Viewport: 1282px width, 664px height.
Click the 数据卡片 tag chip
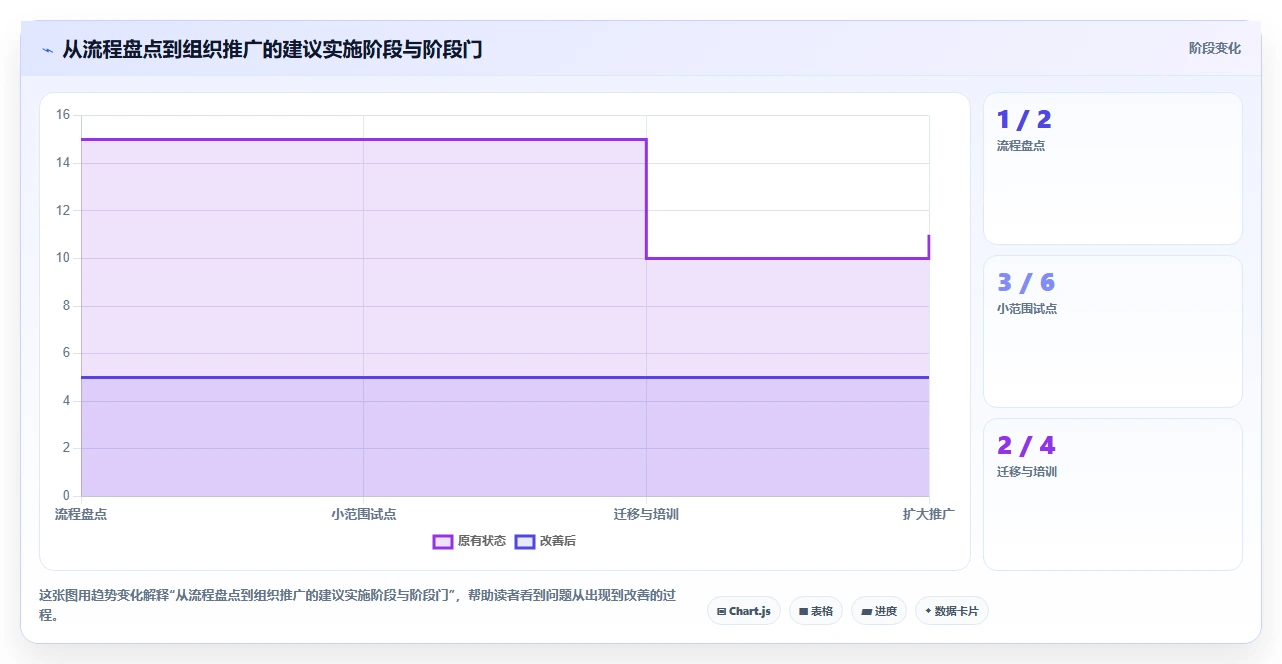(x=952, y=611)
